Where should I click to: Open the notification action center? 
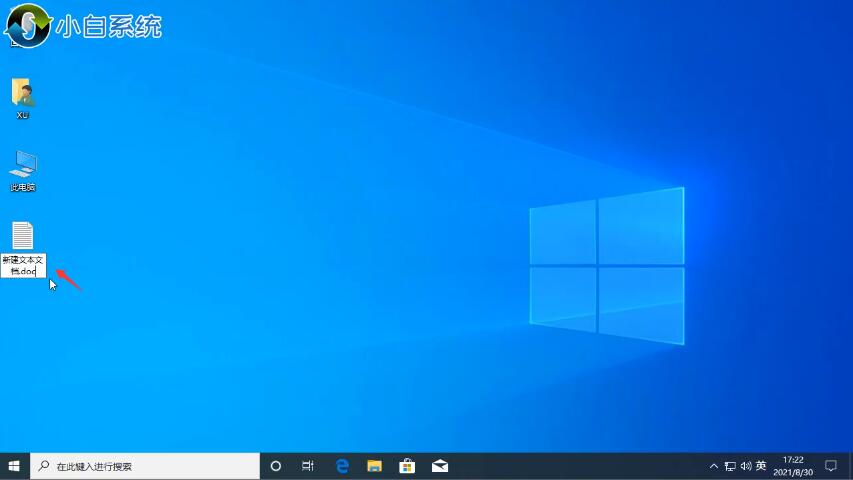830,466
